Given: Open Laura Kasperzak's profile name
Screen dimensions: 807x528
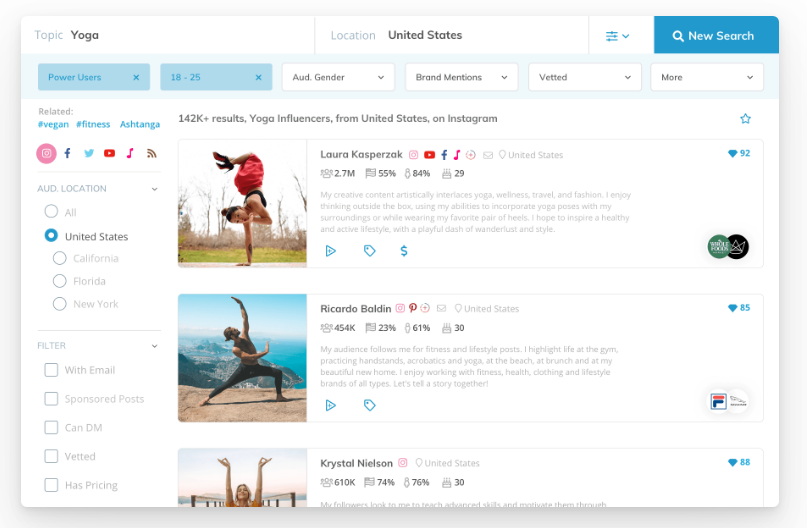Looking at the screenshot, I should tap(361, 154).
